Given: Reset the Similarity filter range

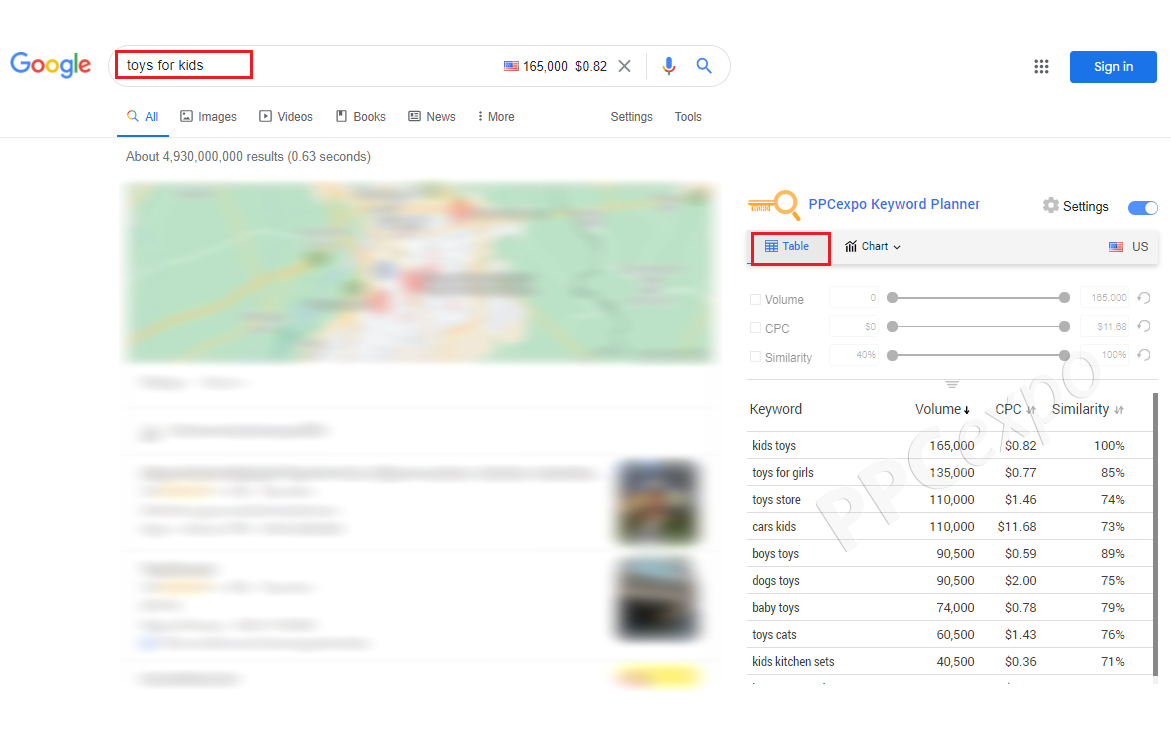Looking at the screenshot, I should 1143,355.
